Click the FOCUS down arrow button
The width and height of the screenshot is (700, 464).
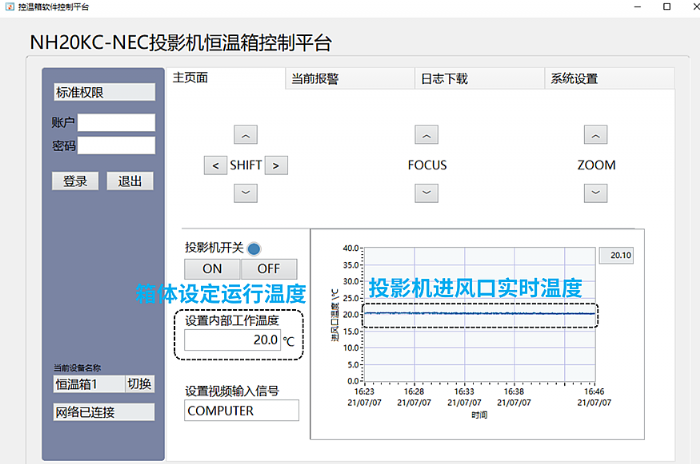click(427, 193)
